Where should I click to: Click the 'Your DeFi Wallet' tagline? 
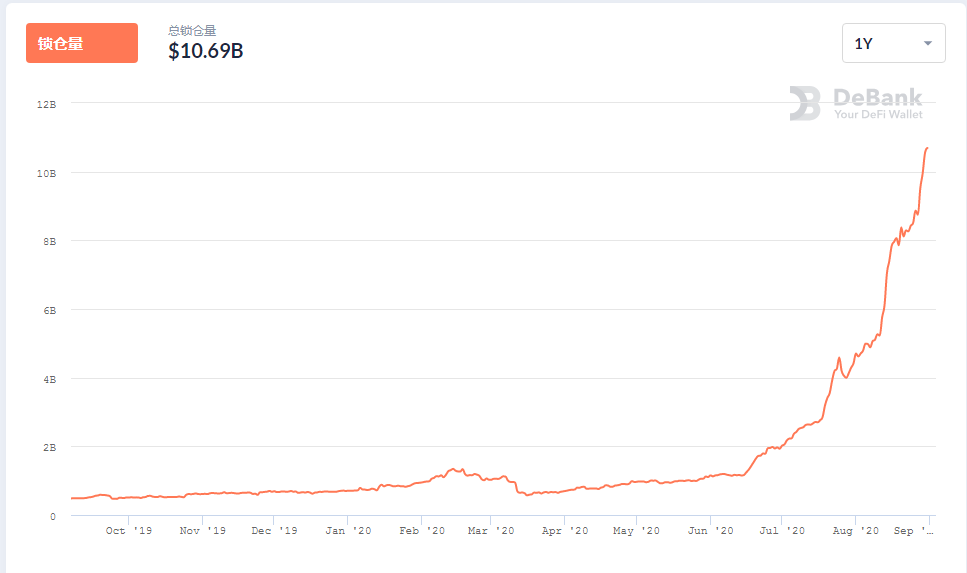[x=878, y=114]
